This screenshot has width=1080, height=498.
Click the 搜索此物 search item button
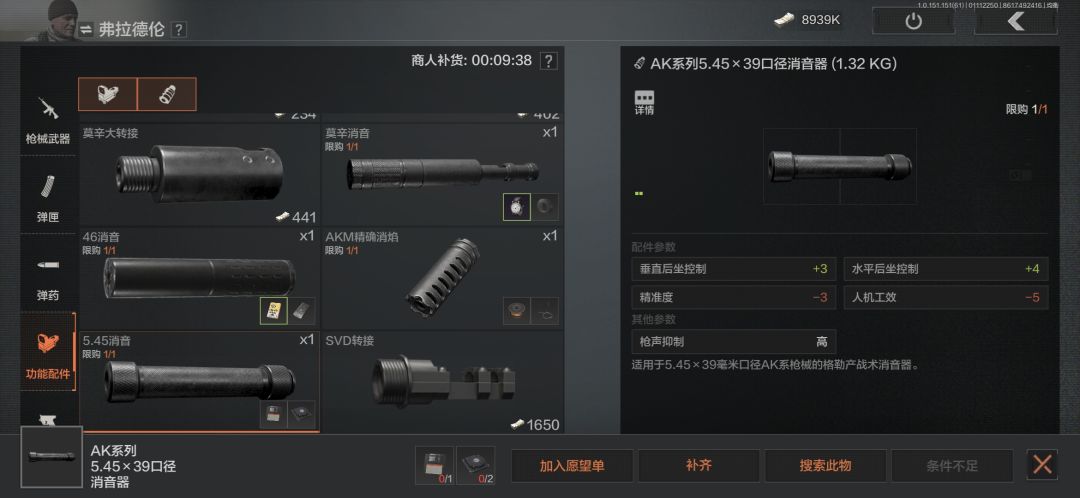tap(825, 466)
